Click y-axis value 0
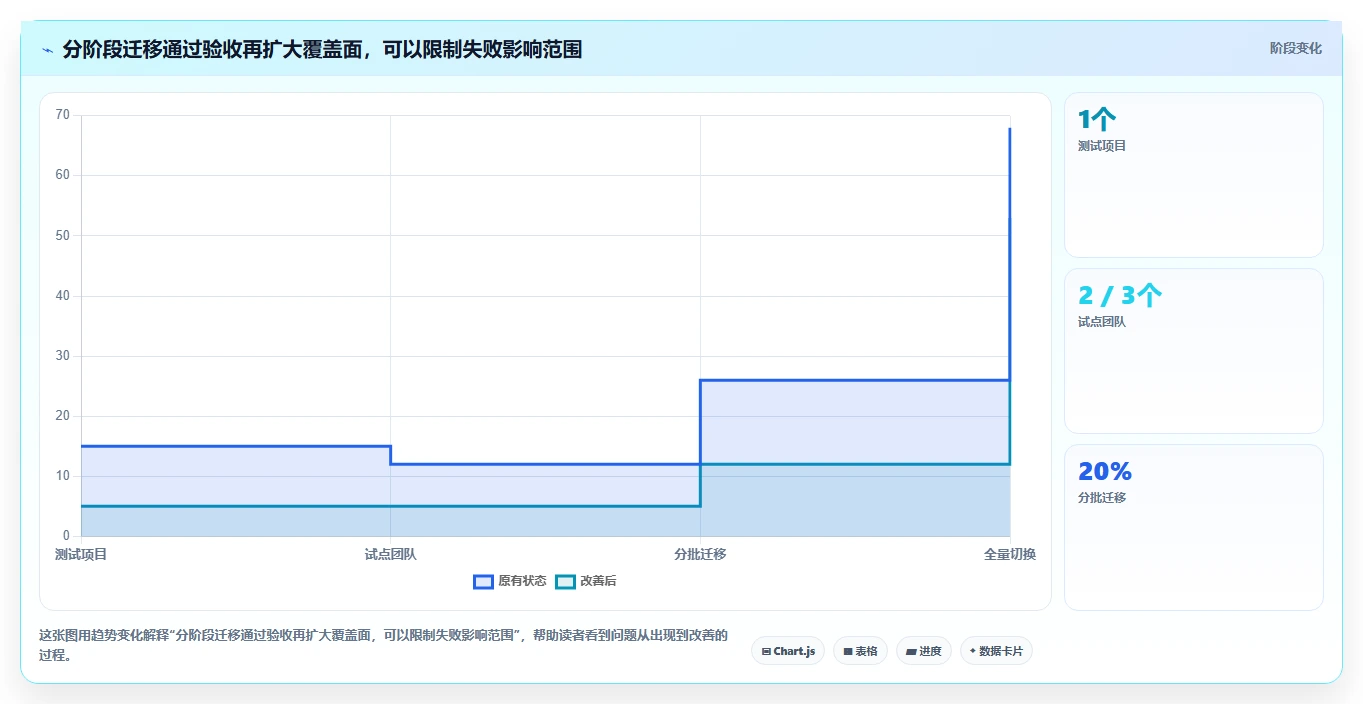 pos(66,536)
